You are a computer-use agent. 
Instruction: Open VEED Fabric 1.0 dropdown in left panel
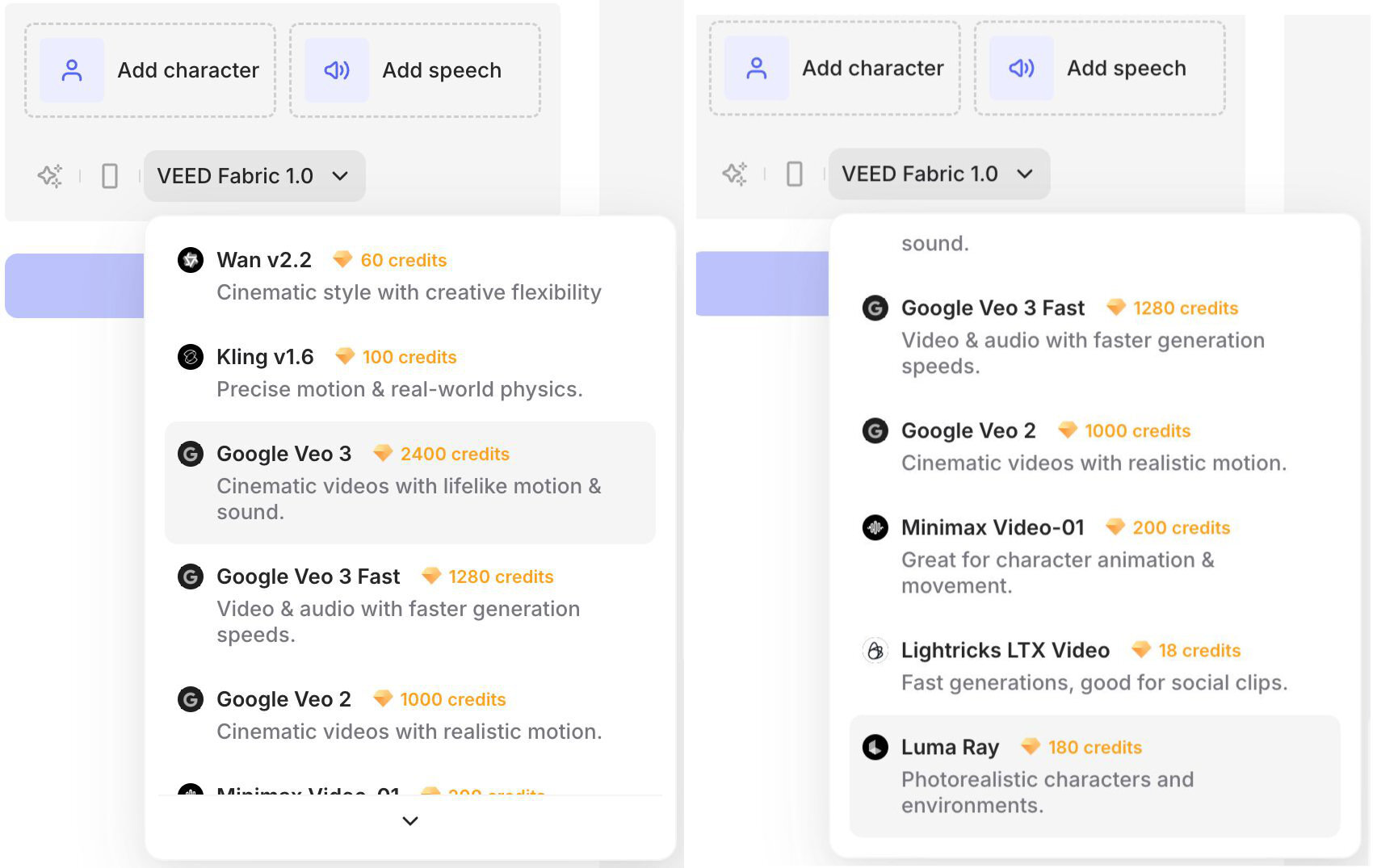[x=254, y=176]
